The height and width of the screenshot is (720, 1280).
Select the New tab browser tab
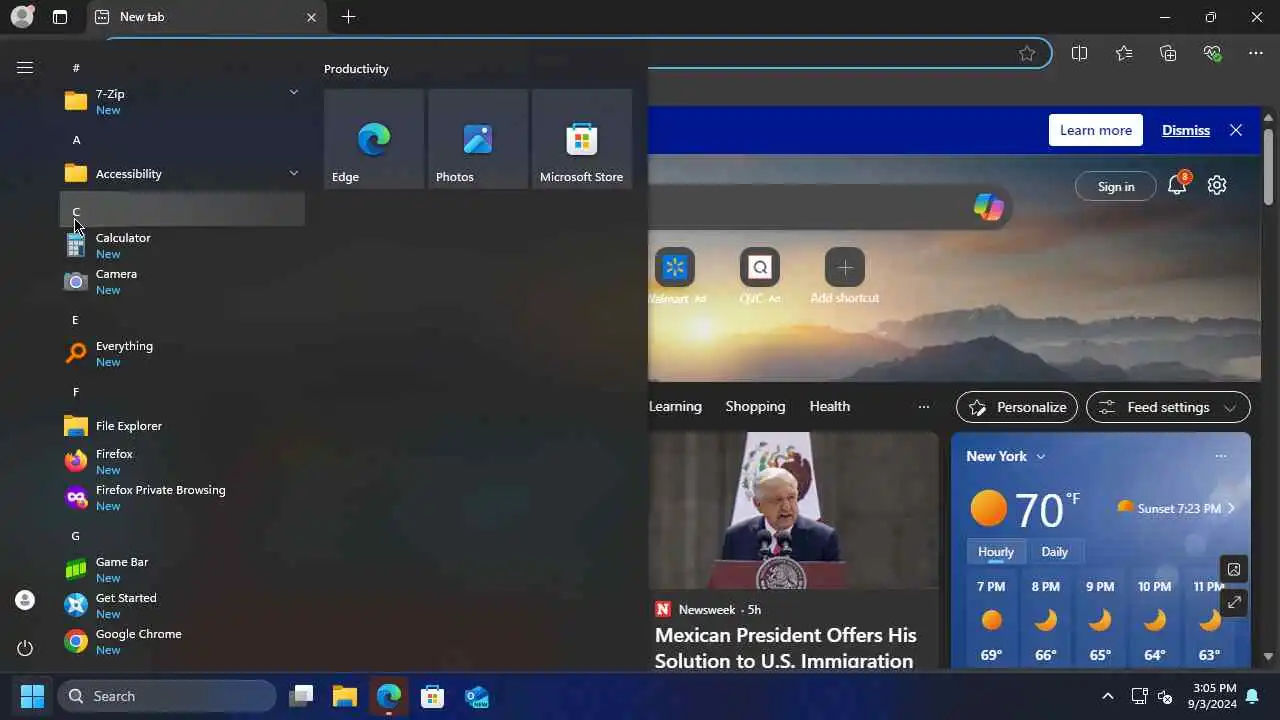(x=205, y=17)
